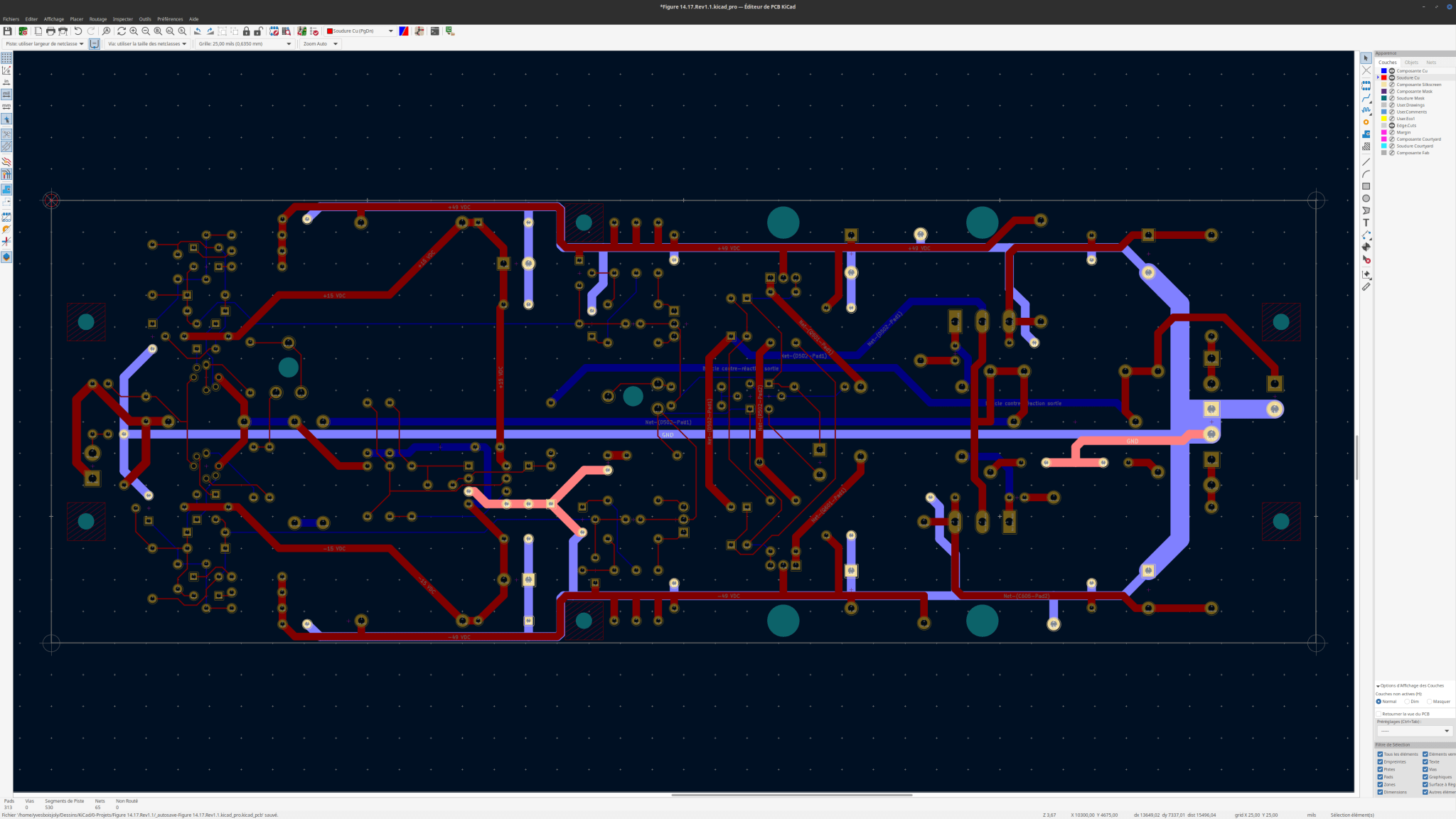Select the Add via tool
Screen dimensions: 1456x819
(1366, 122)
